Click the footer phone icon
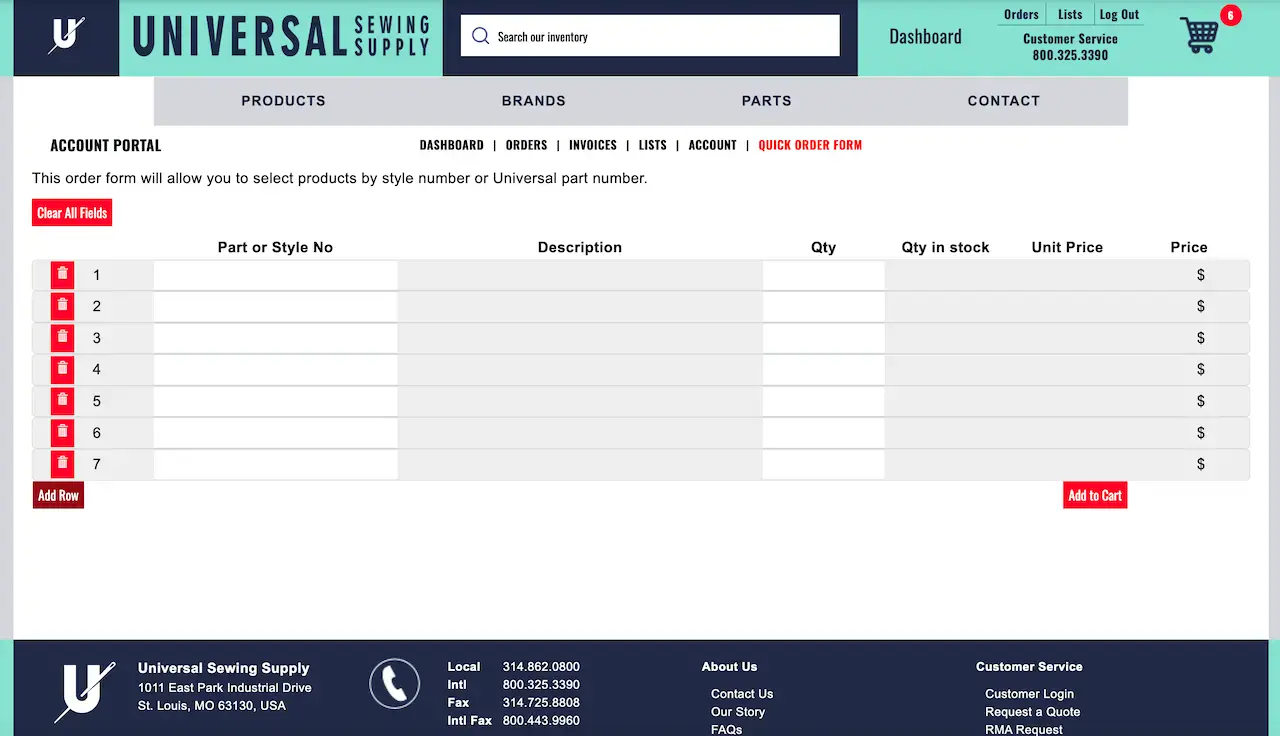The height and width of the screenshot is (736, 1280). (394, 684)
